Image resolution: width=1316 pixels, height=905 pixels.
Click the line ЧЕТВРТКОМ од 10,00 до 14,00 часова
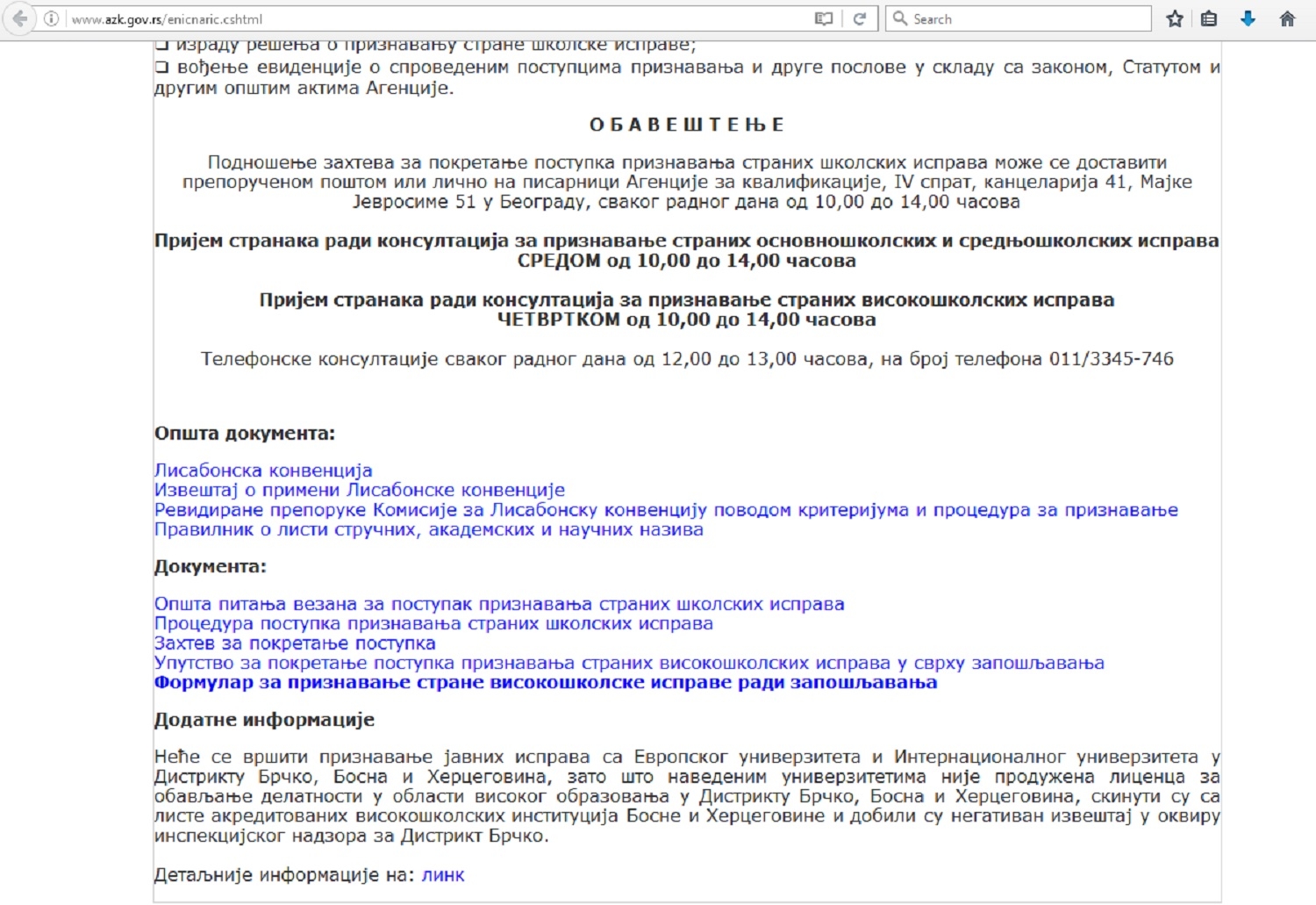(x=687, y=320)
